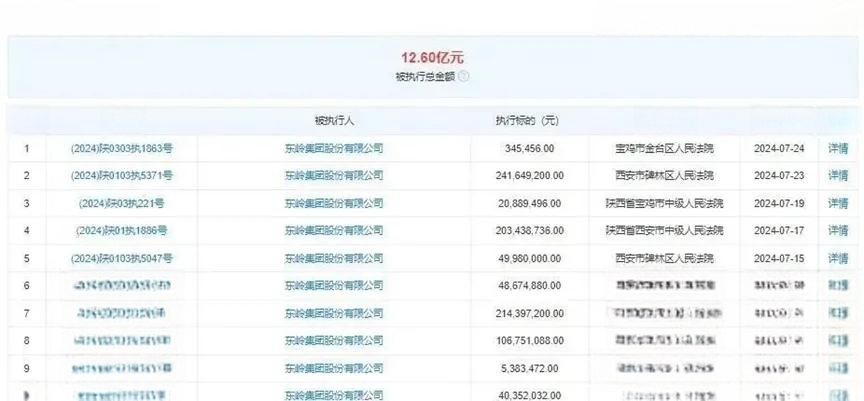The height and width of the screenshot is (401, 864).
Task: Select date 2024-07-19
Action: (779, 203)
